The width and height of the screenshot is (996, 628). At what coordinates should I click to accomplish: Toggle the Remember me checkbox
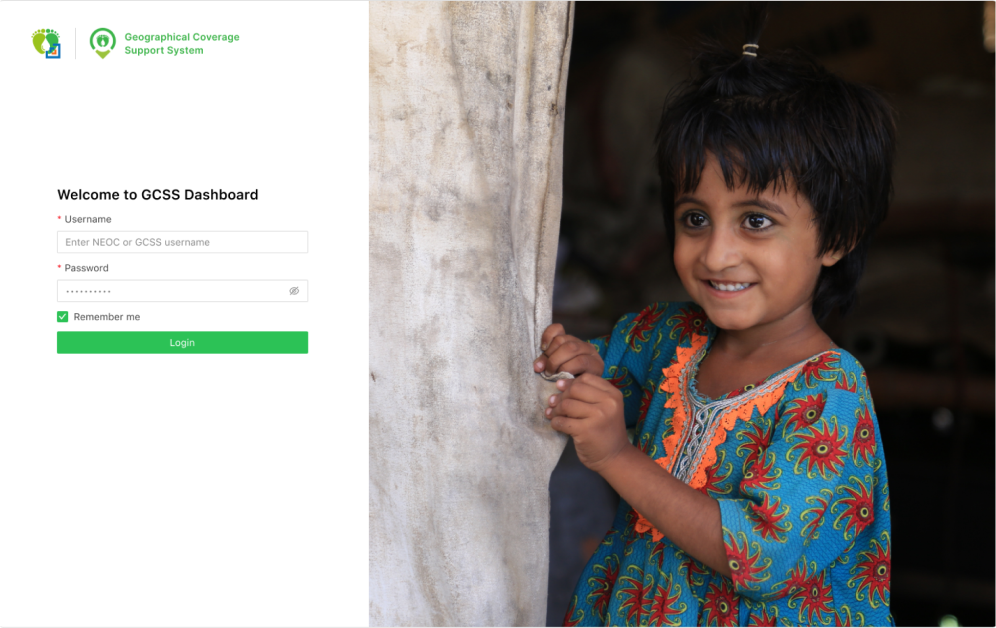62,317
